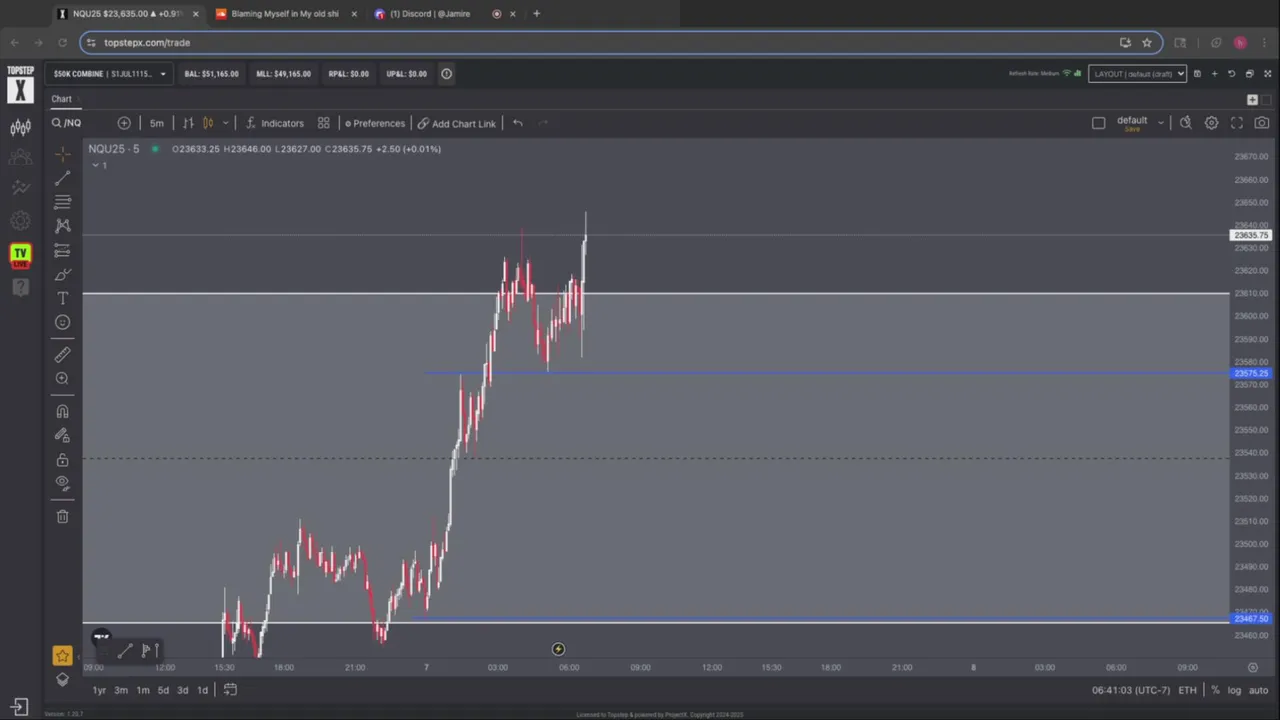Switch to the Chart tab
The height and width of the screenshot is (720, 1280).
(62, 99)
